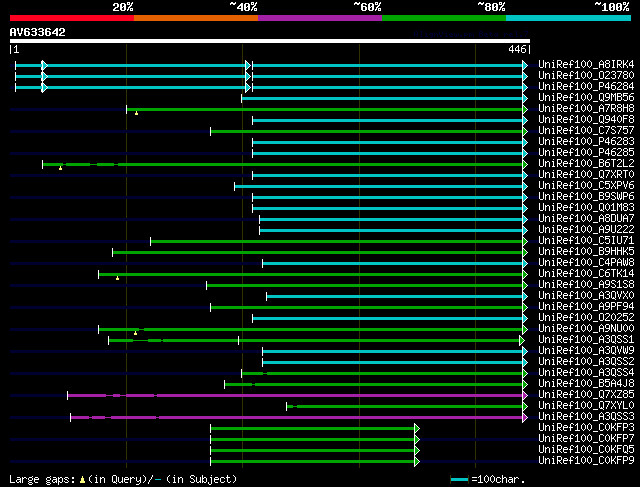Select the UniRef100_P46285 label

point(586,153)
